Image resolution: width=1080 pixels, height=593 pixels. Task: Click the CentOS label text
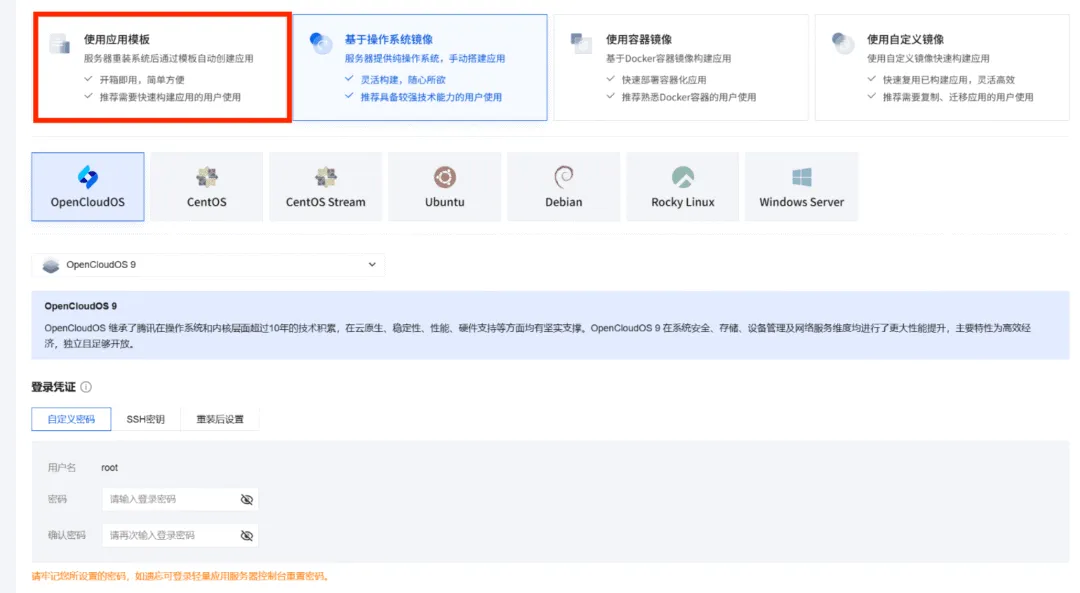click(207, 202)
